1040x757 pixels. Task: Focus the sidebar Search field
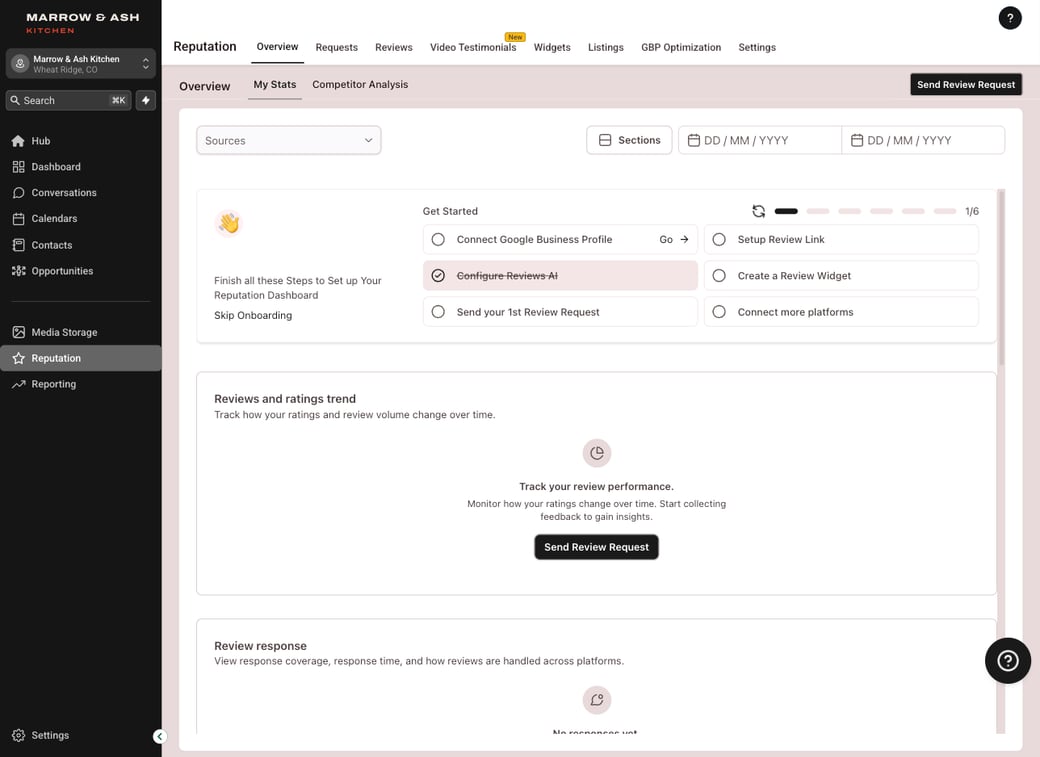[68, 100]
